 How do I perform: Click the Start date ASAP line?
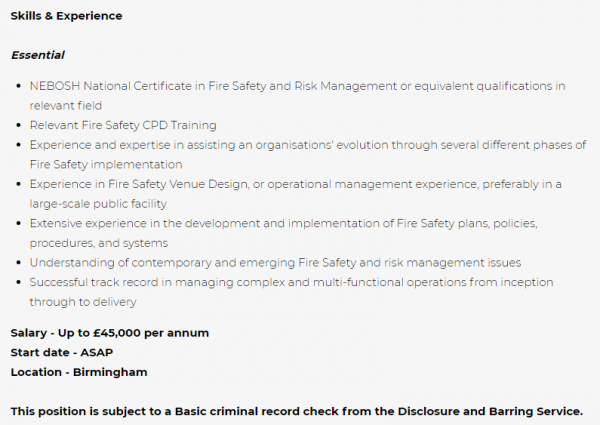click(x=62, y=353)
